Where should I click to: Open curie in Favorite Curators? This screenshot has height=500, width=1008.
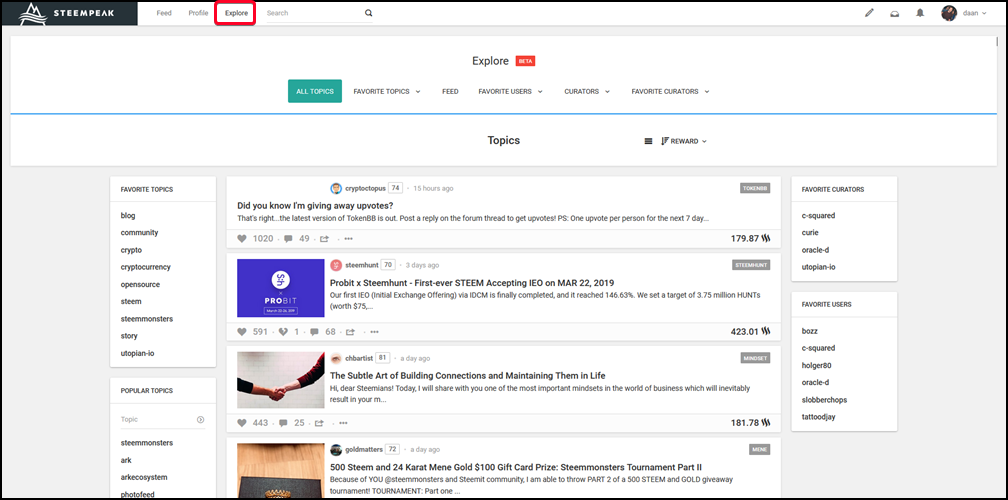[x=810, y=233]
